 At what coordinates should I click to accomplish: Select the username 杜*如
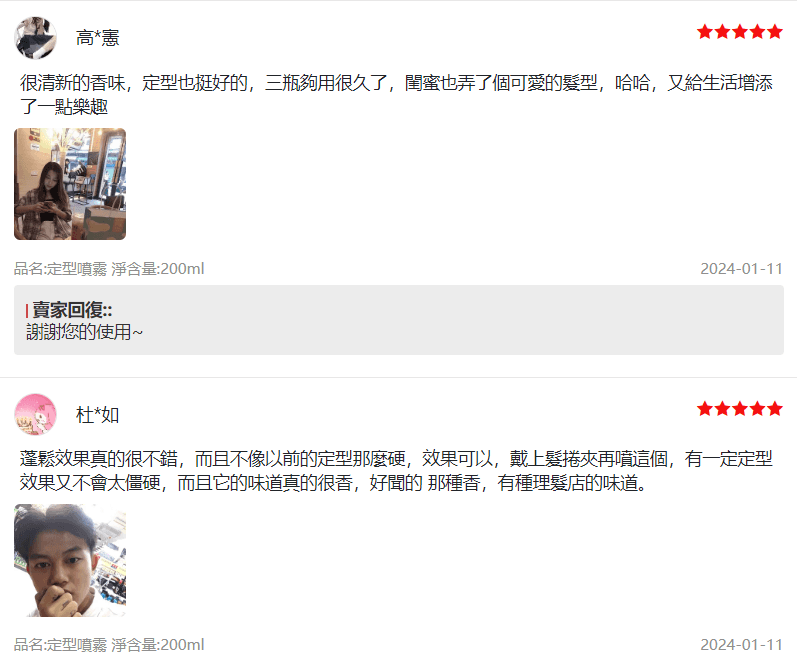[98, 415]
